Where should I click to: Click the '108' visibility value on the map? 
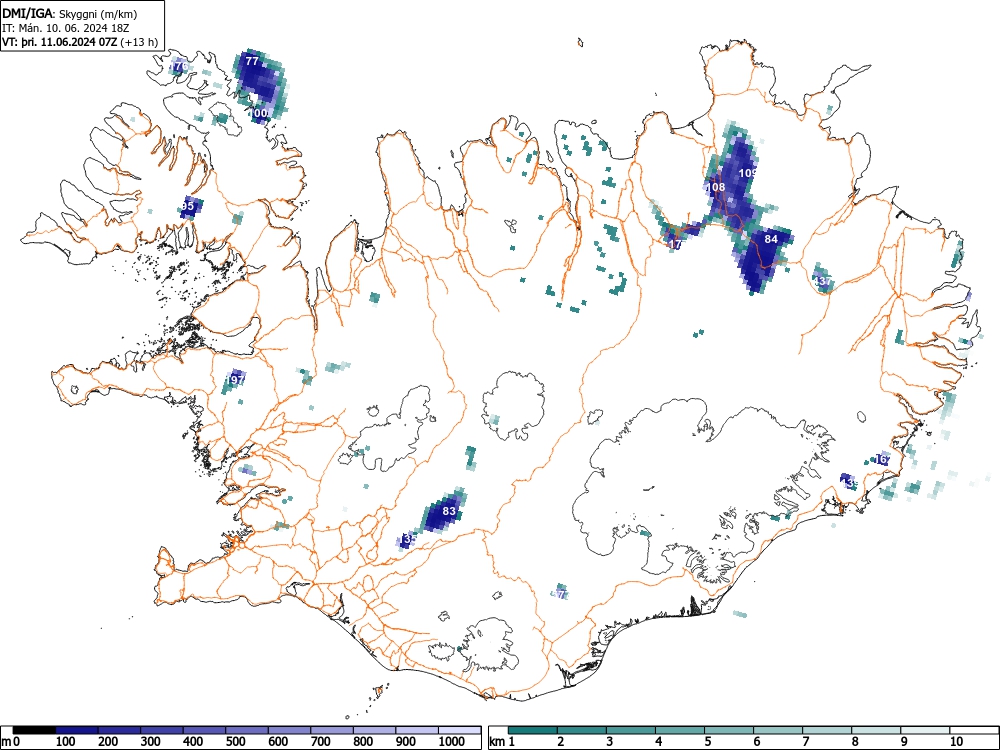coord(716,188)
